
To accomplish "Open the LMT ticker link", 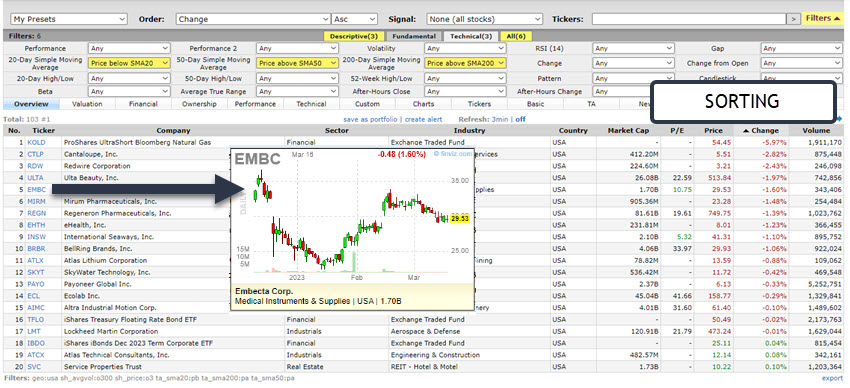I will click(x=34, y=332).
